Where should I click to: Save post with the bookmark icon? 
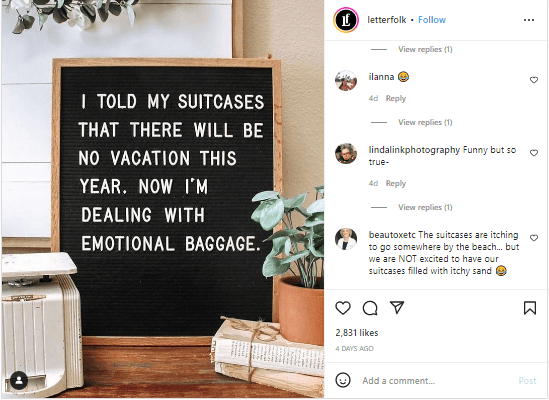pos(530,308)
